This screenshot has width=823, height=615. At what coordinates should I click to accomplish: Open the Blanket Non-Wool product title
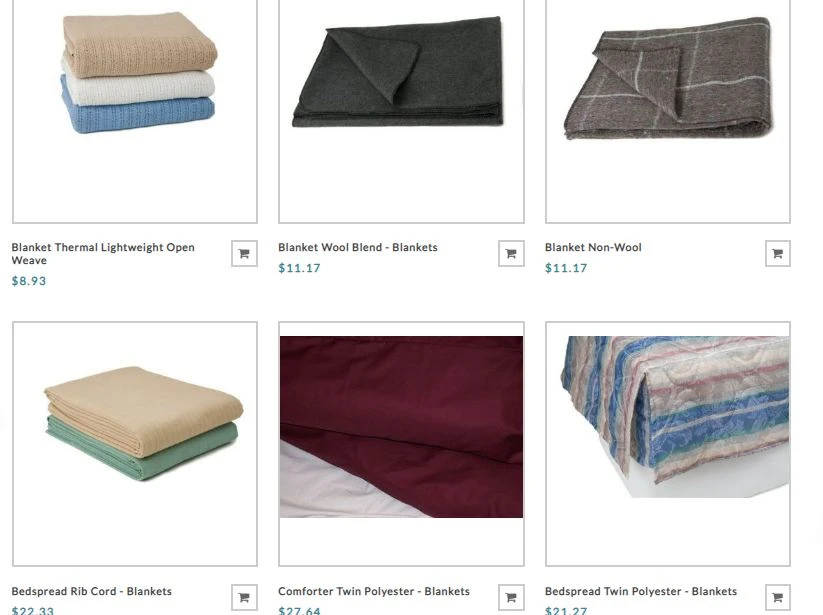593,247
